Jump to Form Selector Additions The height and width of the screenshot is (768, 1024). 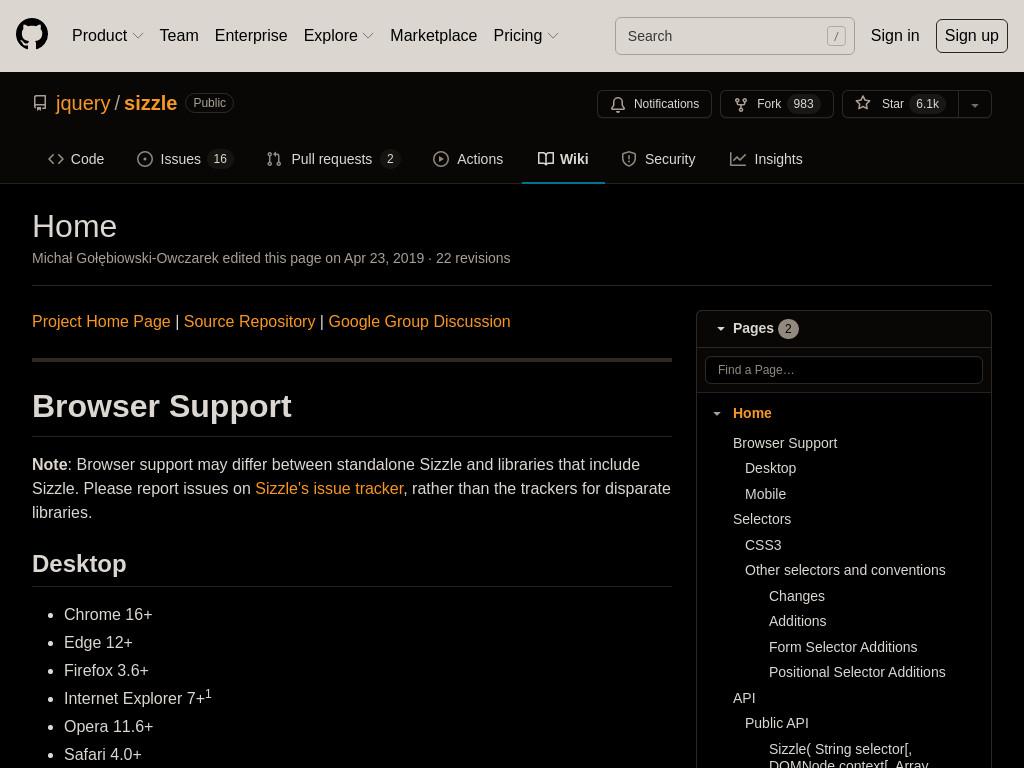click(843, 647)
